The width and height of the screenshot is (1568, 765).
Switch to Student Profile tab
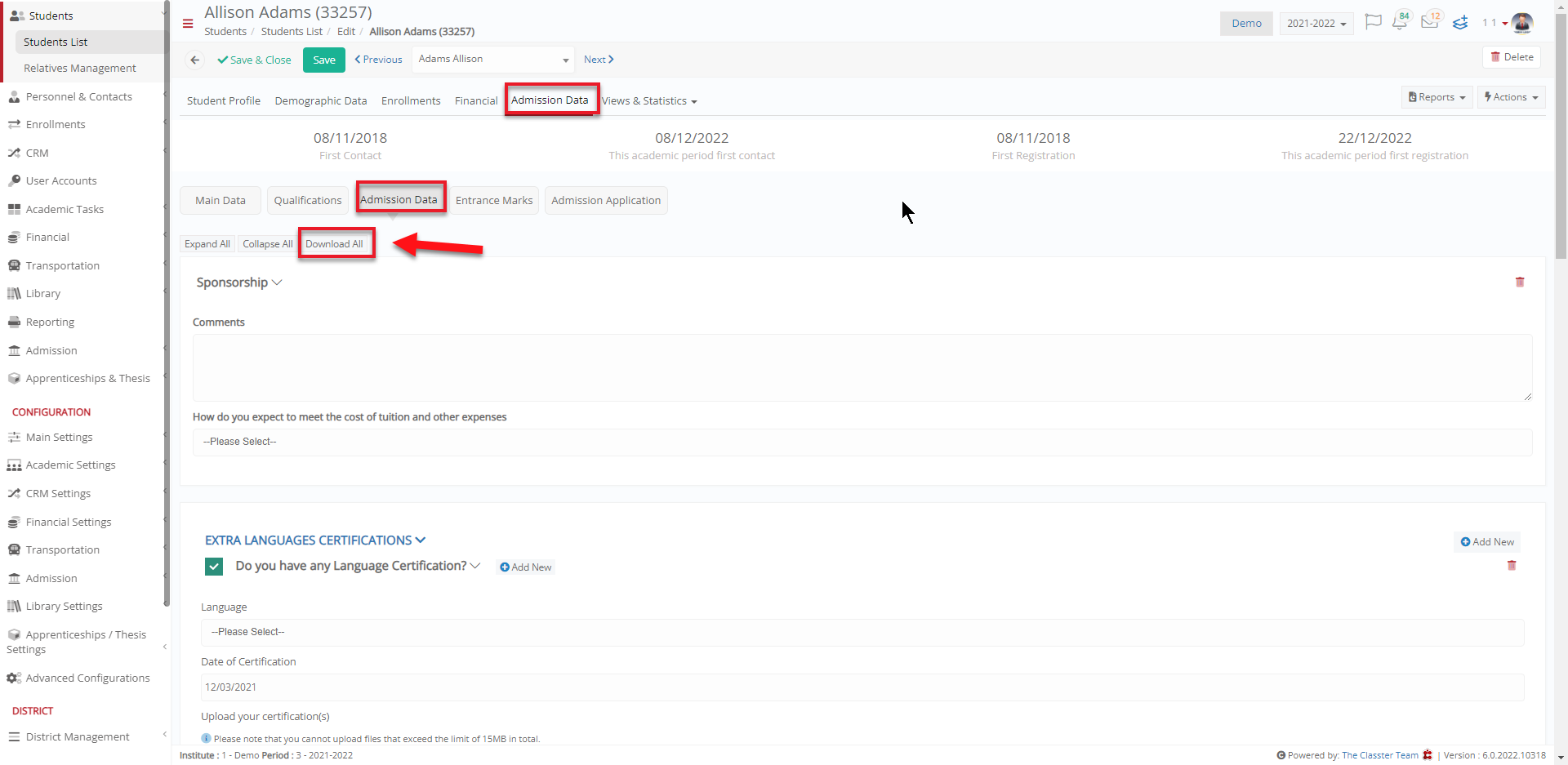(x=224, y=100)
